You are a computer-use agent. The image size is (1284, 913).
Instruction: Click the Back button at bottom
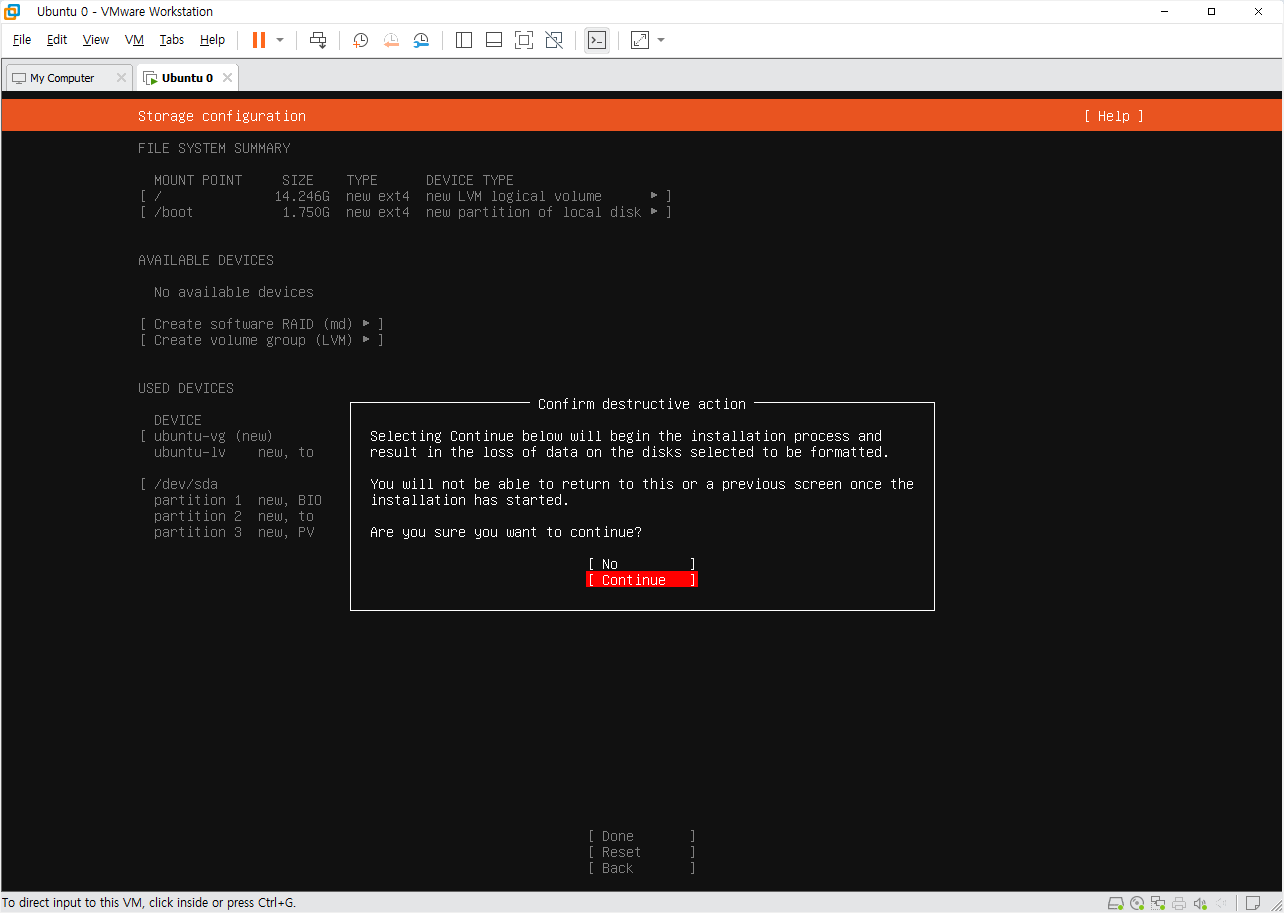(642, 868)
